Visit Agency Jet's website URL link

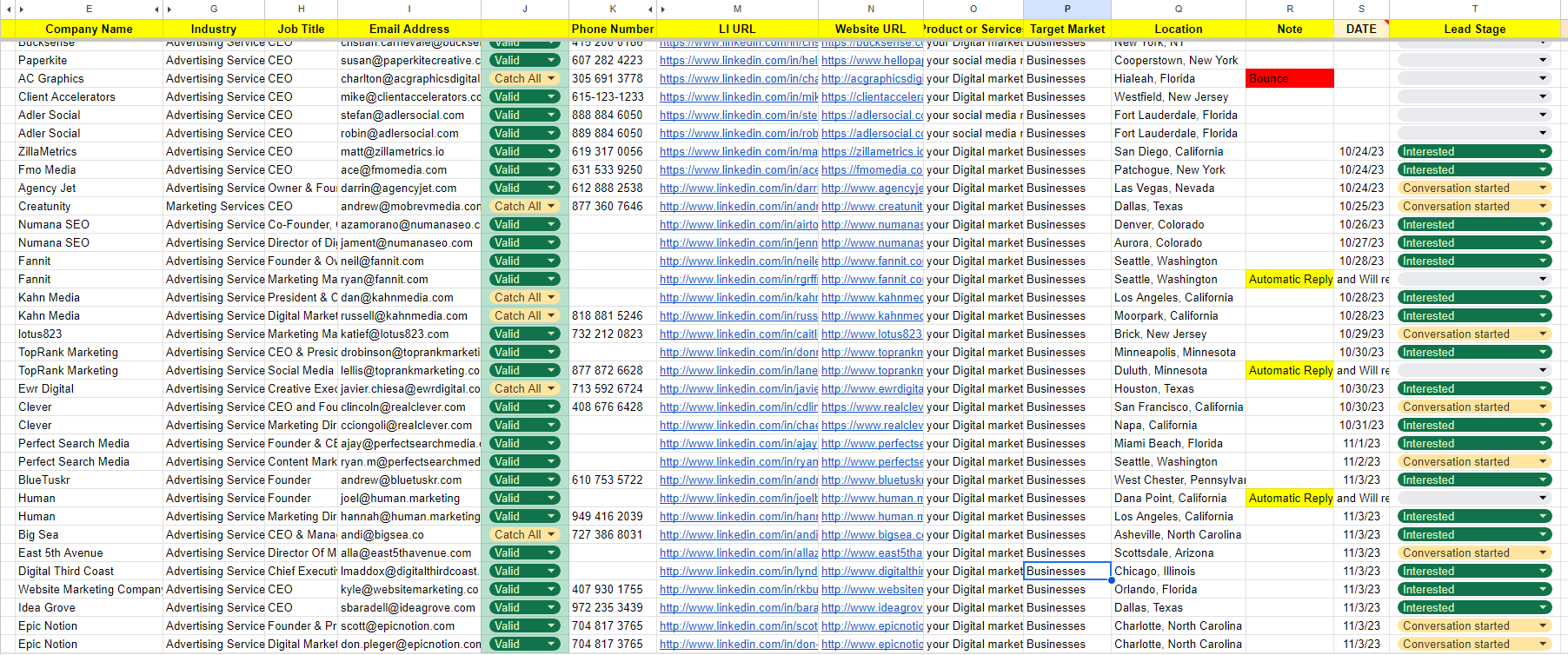872,188
